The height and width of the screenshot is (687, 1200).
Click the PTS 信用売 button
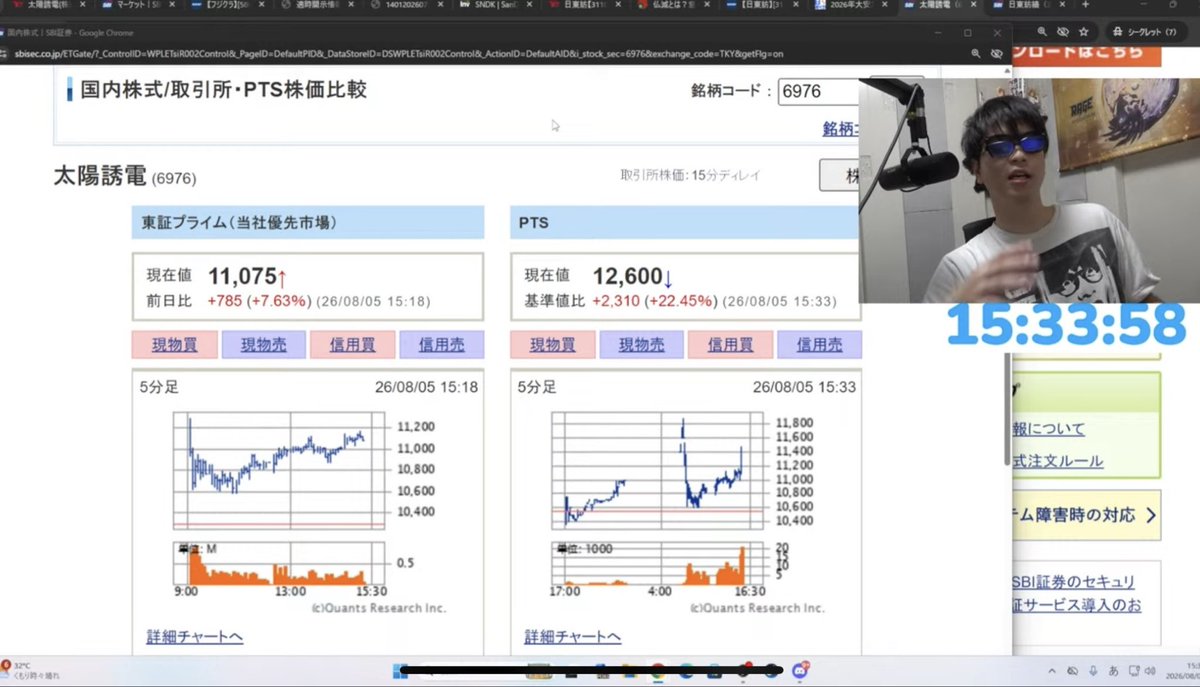click(819, 345)
